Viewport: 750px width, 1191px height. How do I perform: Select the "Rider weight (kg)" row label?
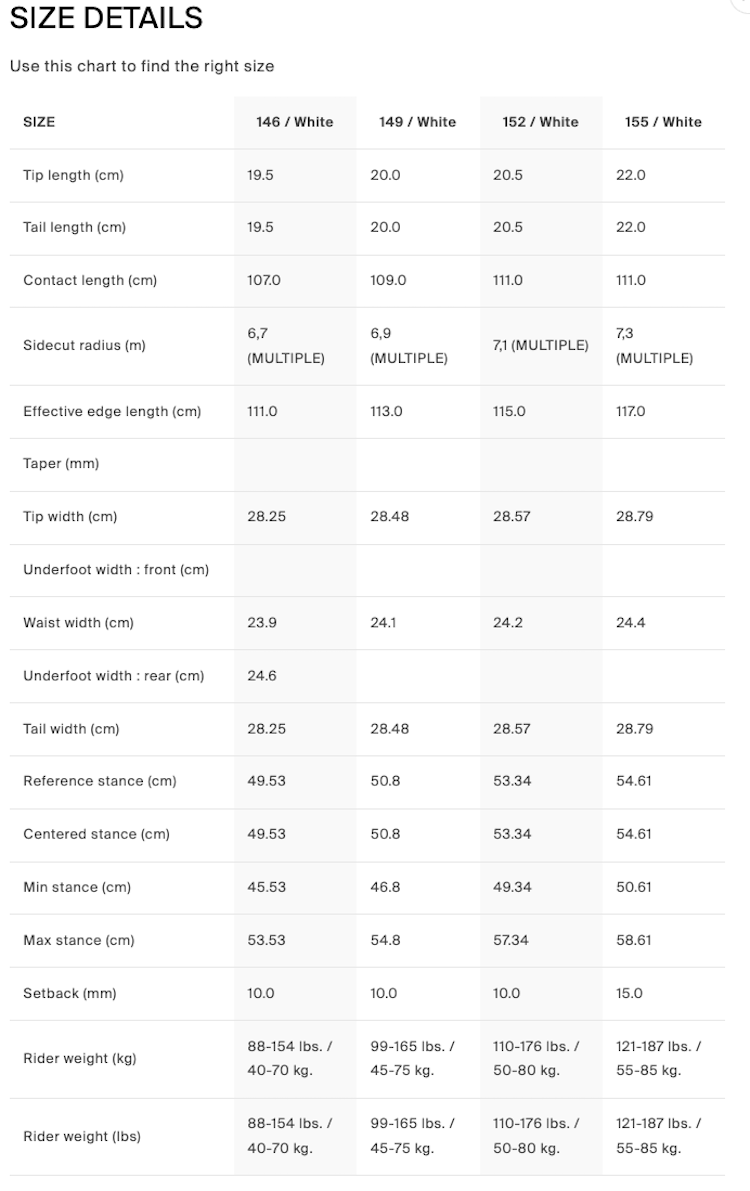point(80,1059)
